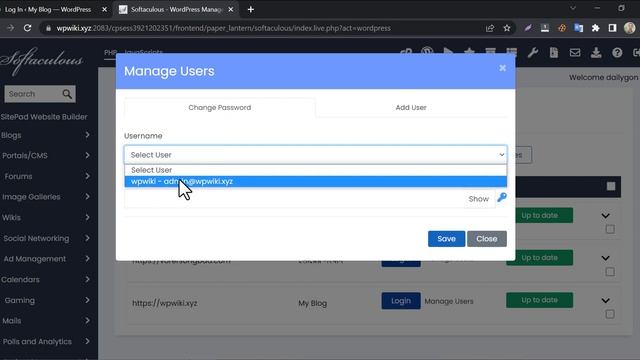Log in to wpwiki.xyz installation
Image resolution: width=640 pixels, height=360 pixels.
(401, 301)
